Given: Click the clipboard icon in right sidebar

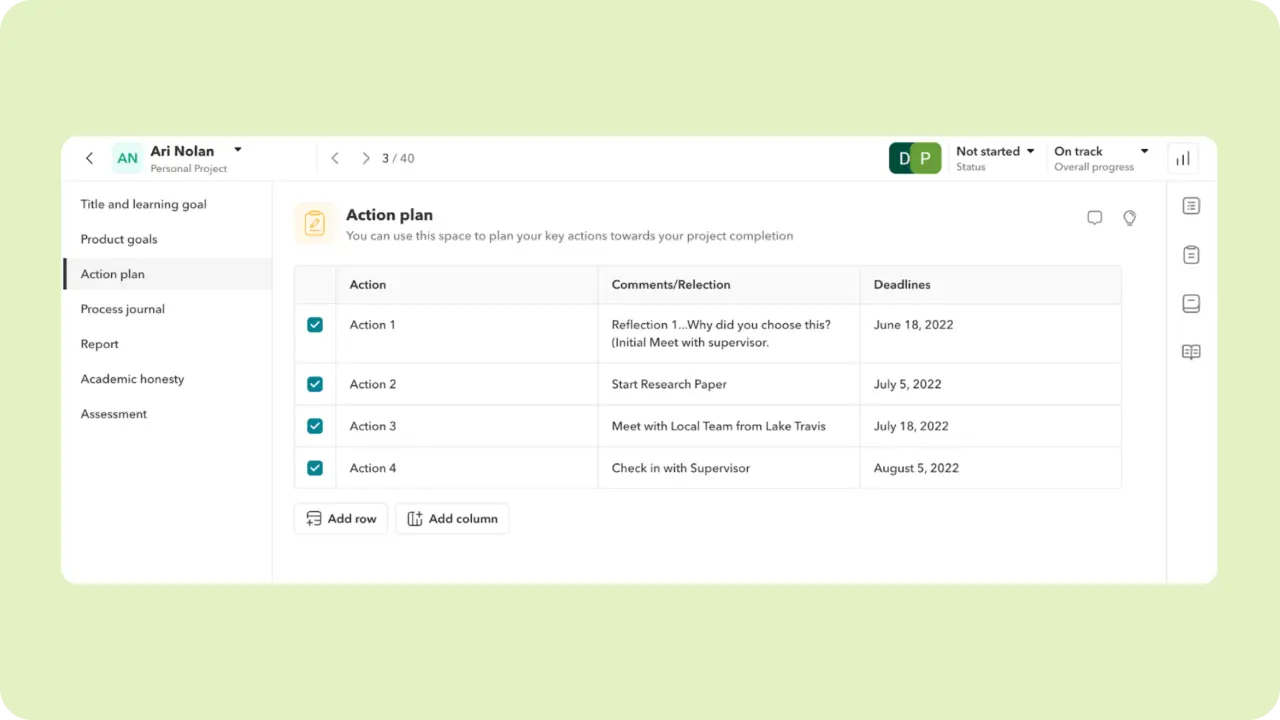Looking at the screenshot, I should click(1191, 255).
